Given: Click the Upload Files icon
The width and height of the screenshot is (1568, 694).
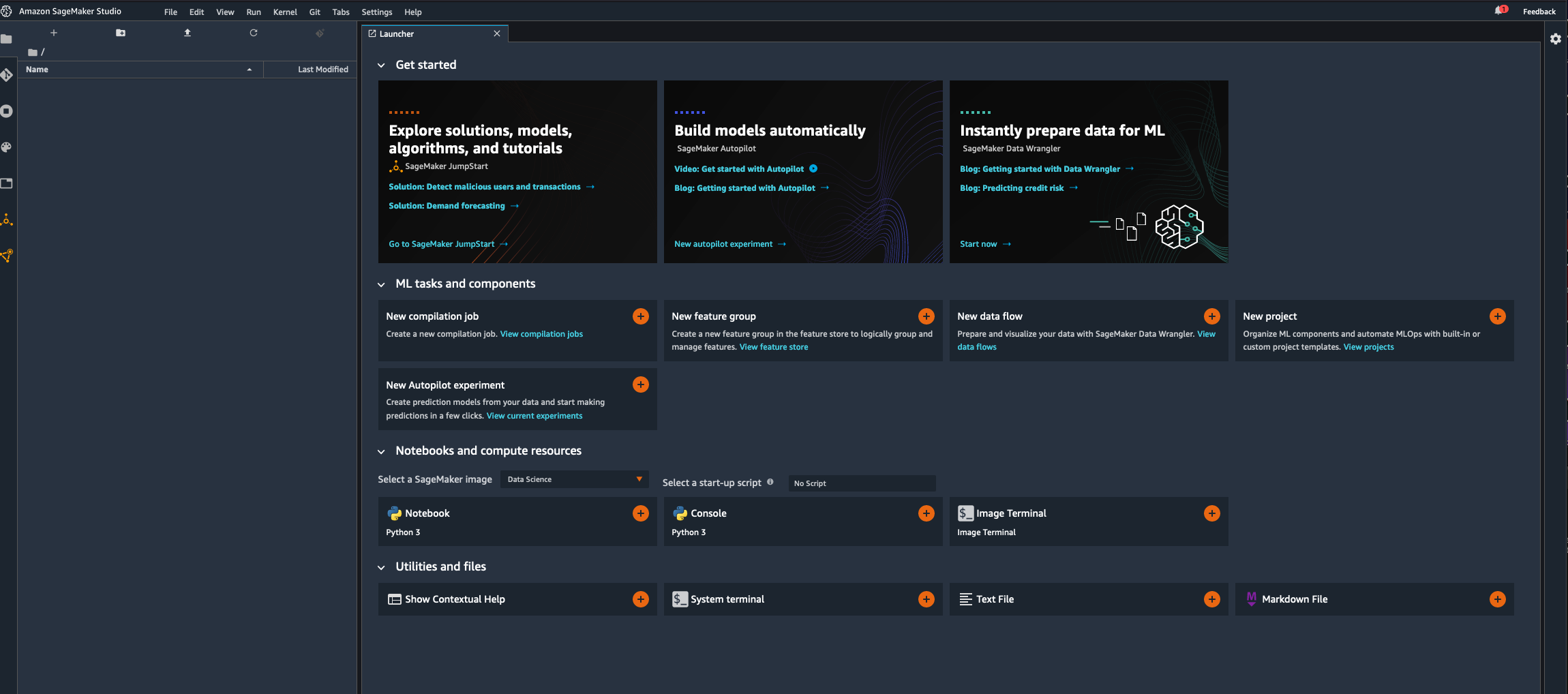Looking at the screenshot, I should tap(187, 33).
